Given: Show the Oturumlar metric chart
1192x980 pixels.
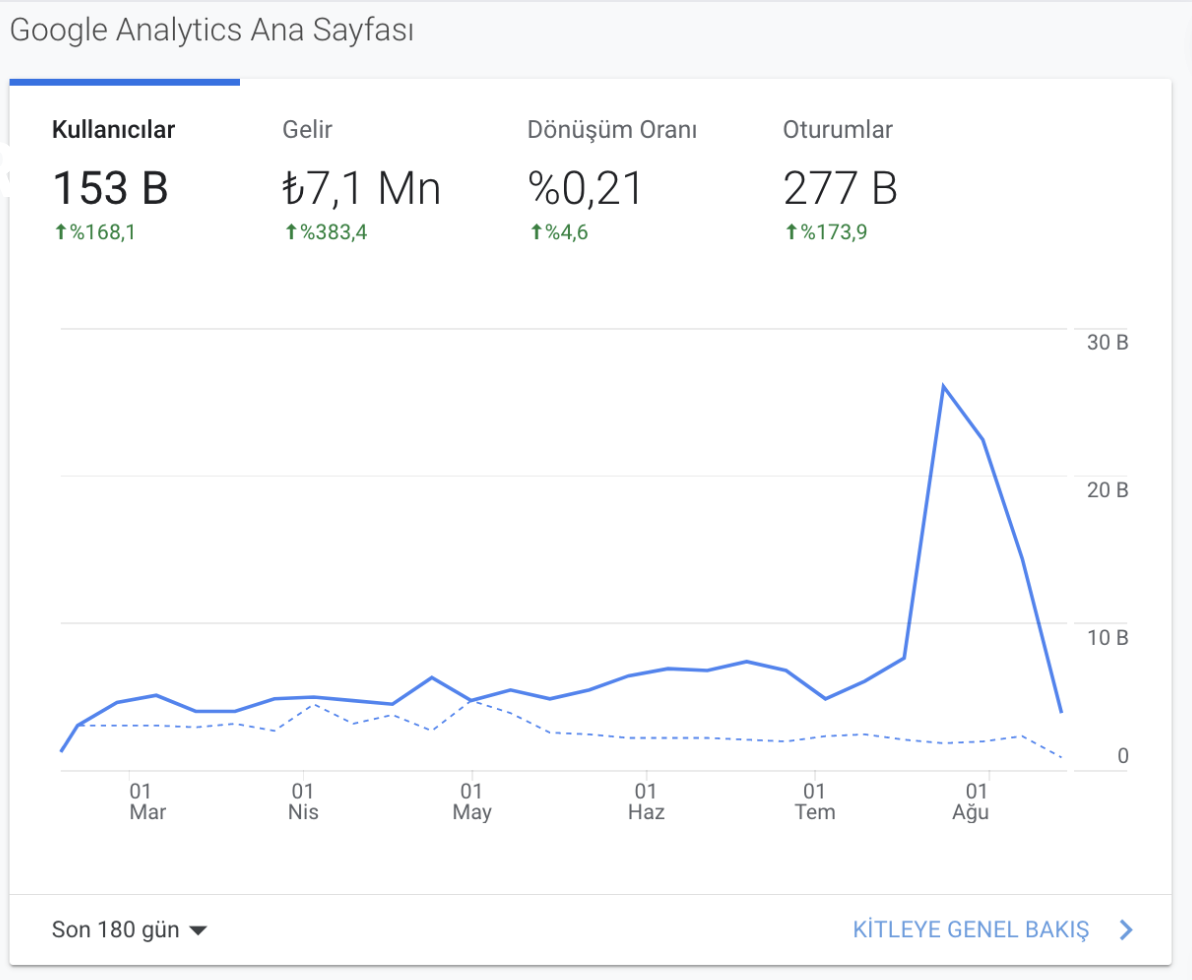Looking at the screenshot, I should pos(837,130).
